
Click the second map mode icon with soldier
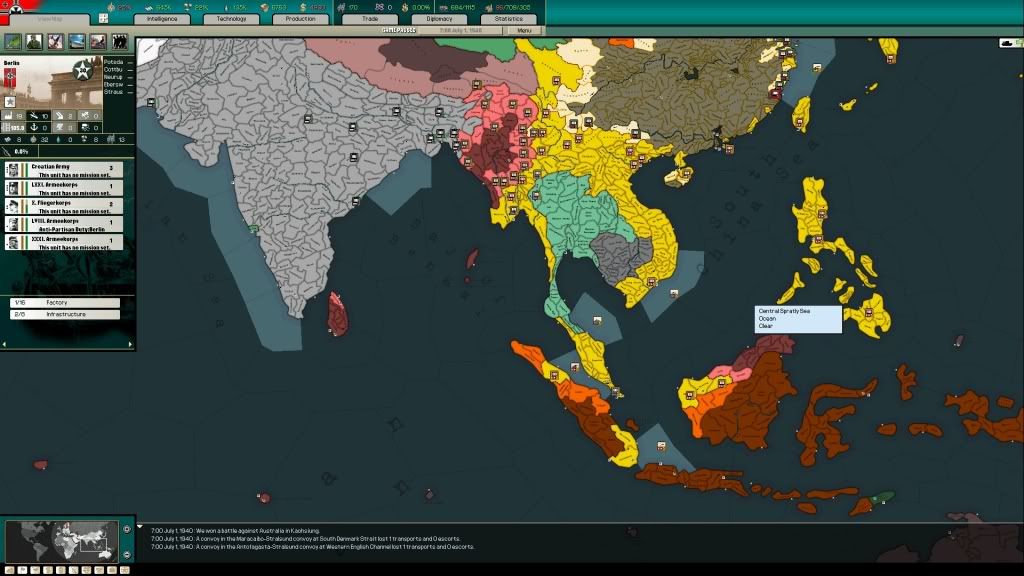tap(35, 42)
